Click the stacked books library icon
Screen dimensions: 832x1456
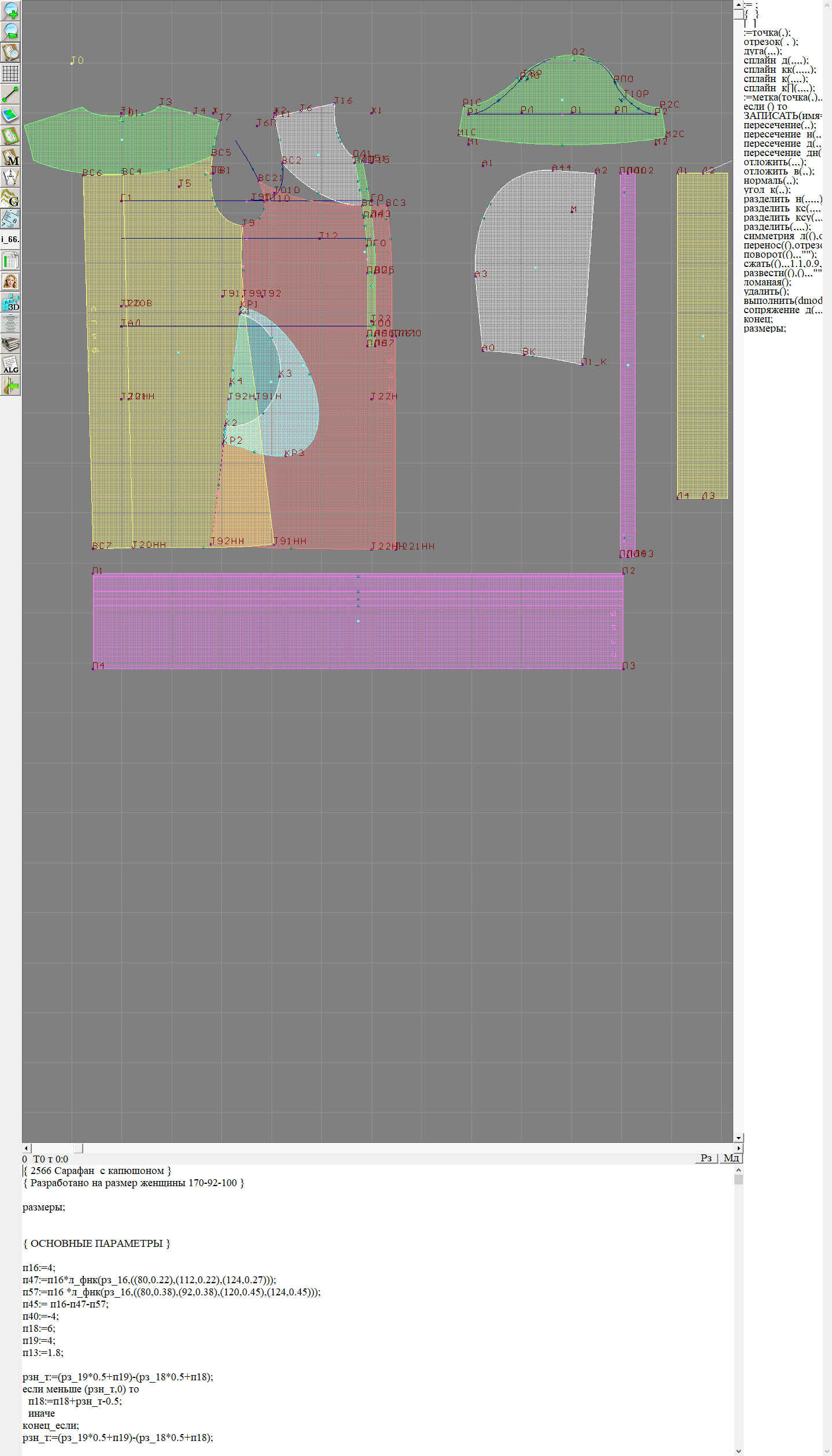click(x=10, y=344)
